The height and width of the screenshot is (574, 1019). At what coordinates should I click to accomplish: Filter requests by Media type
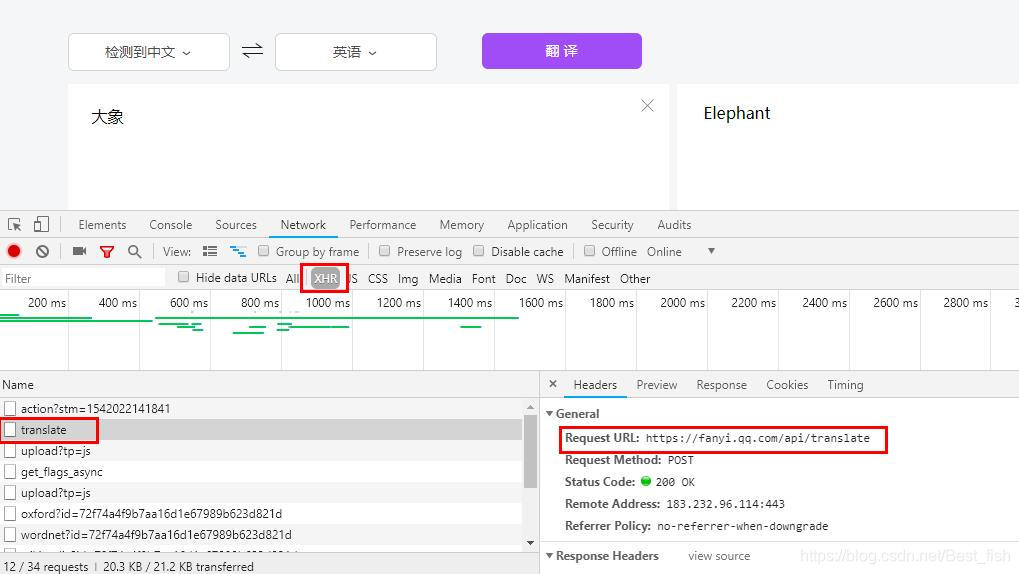(x=445, y=279)
